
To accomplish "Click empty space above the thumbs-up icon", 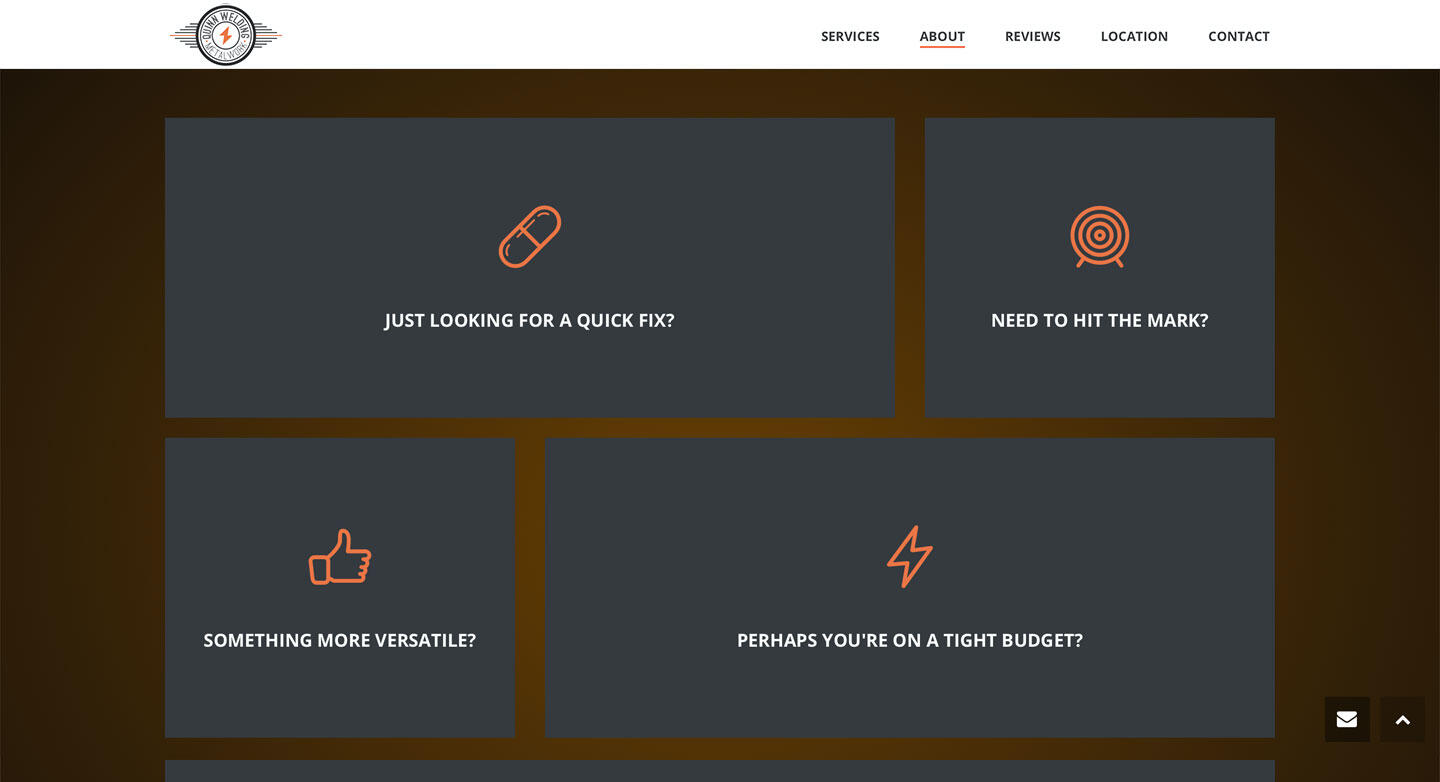I will [x=340, y=480].
